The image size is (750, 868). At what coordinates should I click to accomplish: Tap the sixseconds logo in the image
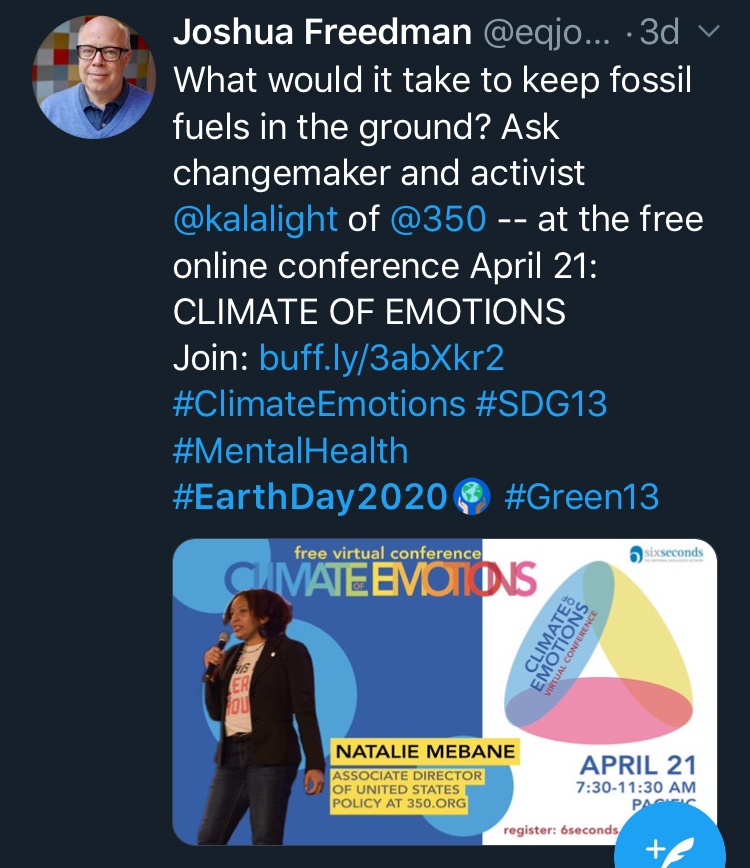tap(666, 553)
